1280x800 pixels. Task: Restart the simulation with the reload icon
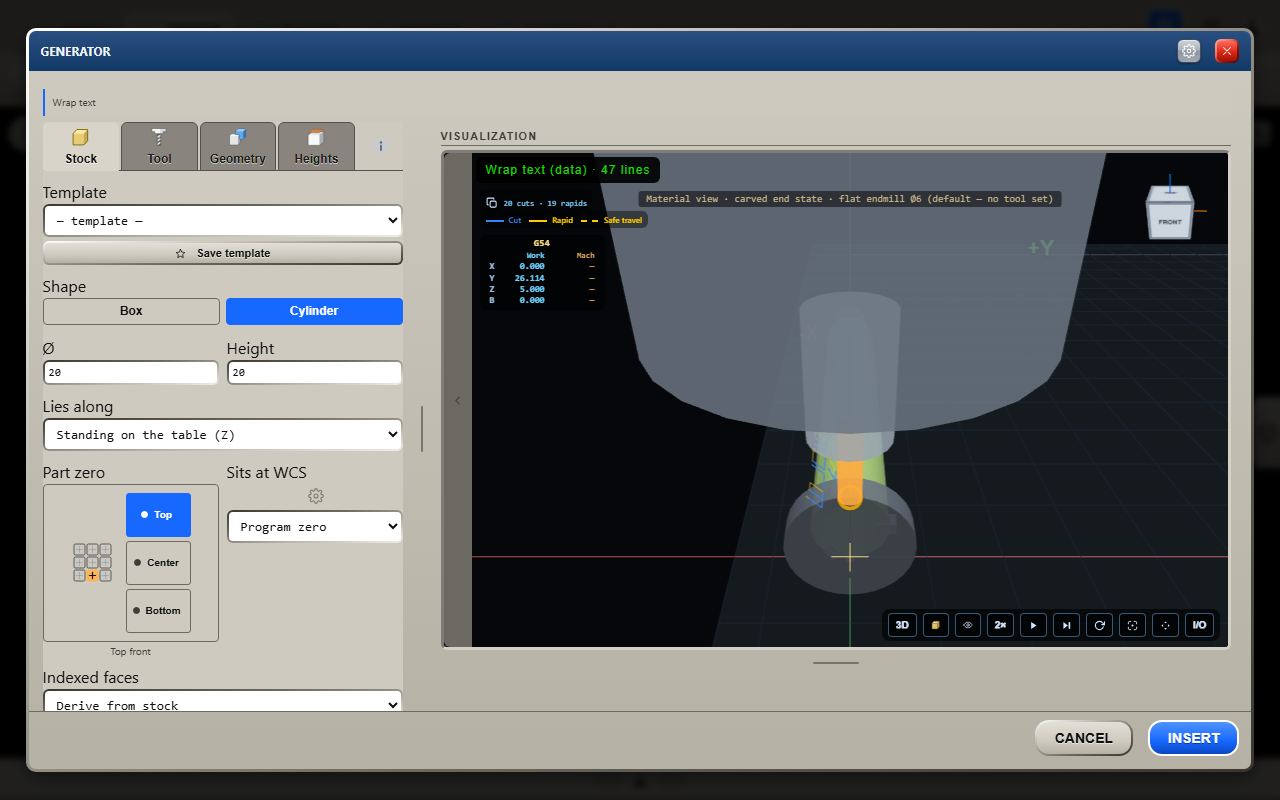tap(1099, 625)
